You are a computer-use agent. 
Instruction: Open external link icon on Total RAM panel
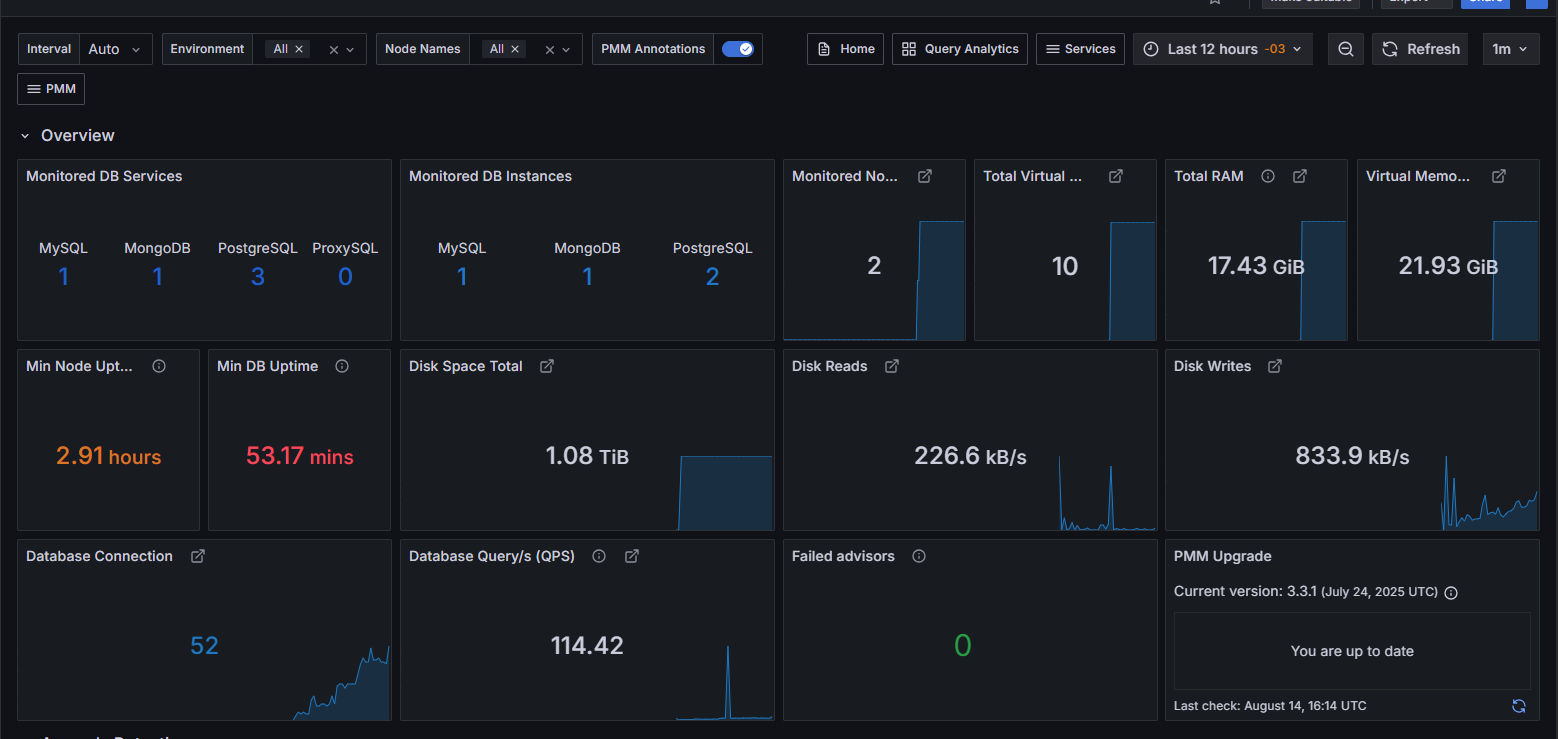(x=1300, y=176)
